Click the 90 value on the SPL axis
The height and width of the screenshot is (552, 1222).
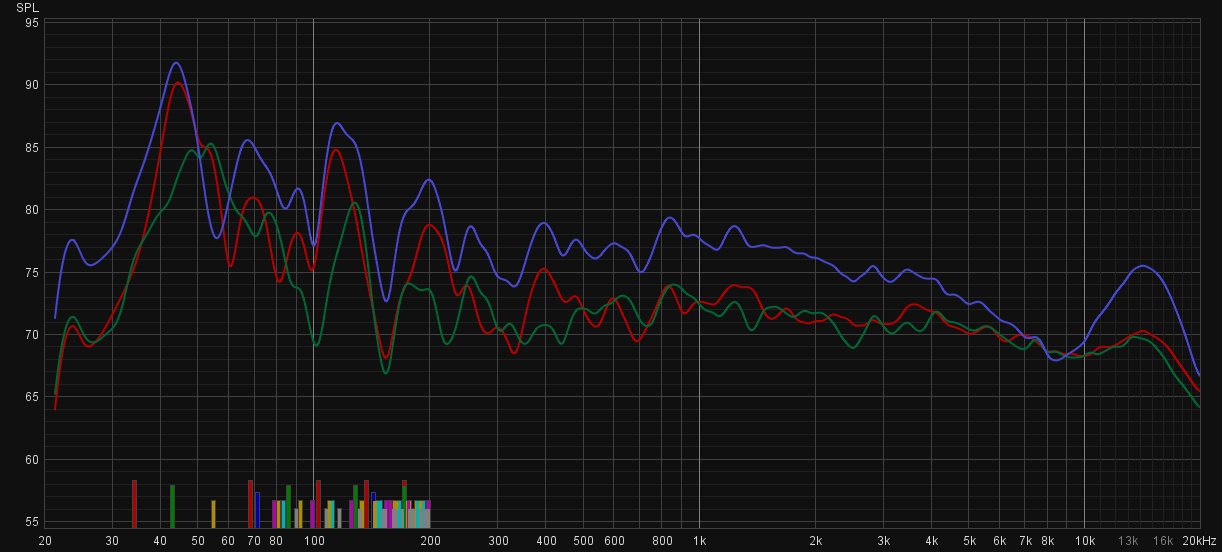32,85
